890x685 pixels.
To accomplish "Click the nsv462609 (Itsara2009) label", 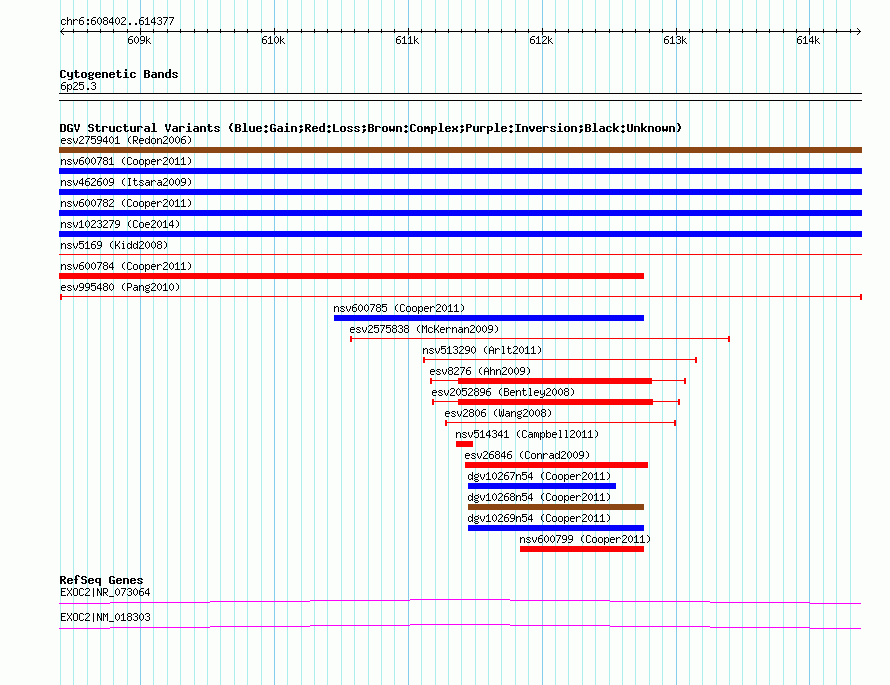I will 126,182.
